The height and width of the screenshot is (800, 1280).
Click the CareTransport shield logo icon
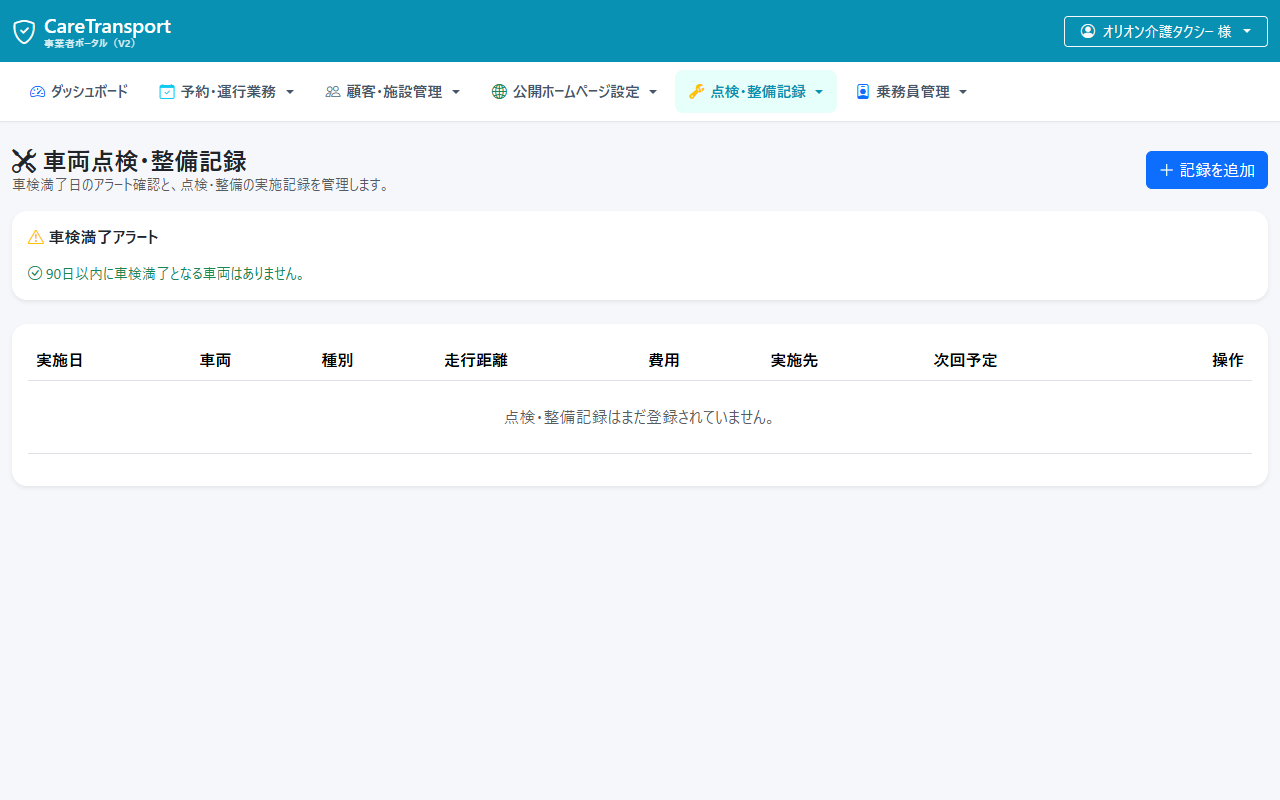coord(24,32)
